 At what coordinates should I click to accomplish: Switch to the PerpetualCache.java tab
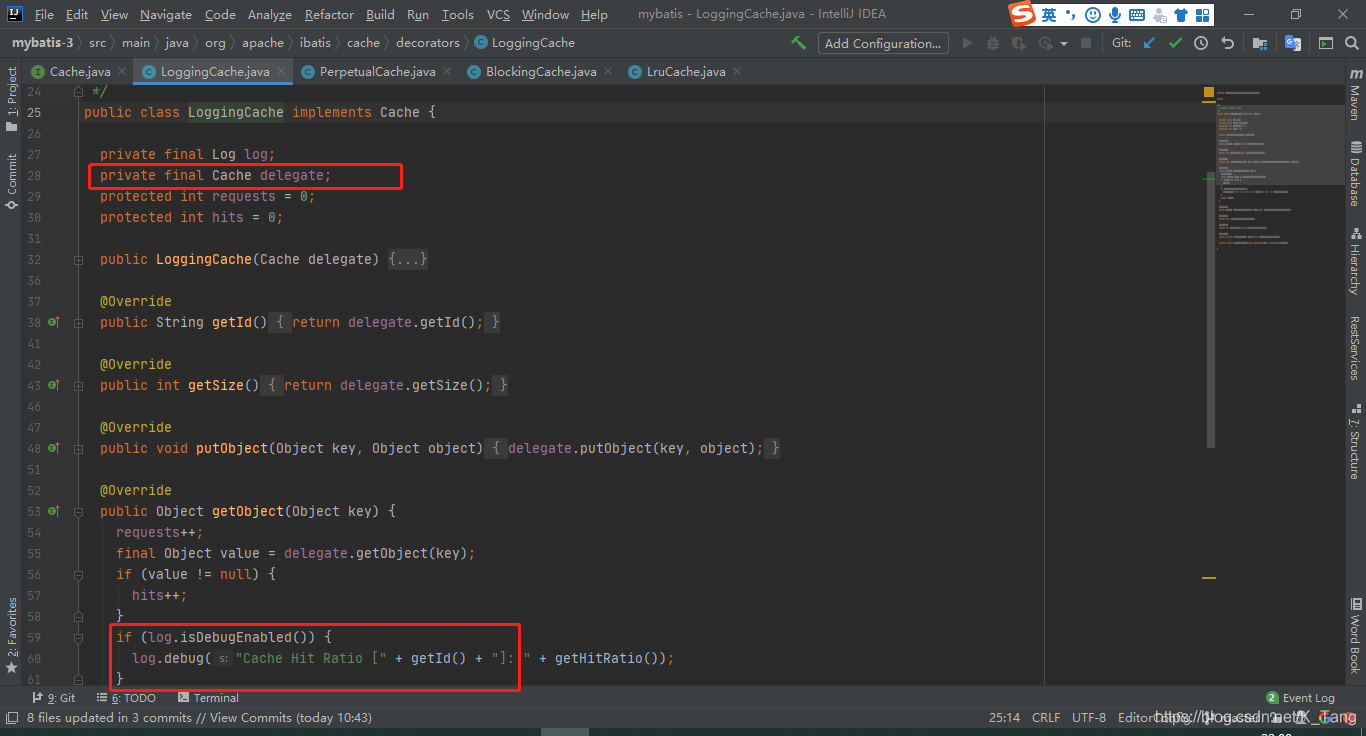coord(377,71)
